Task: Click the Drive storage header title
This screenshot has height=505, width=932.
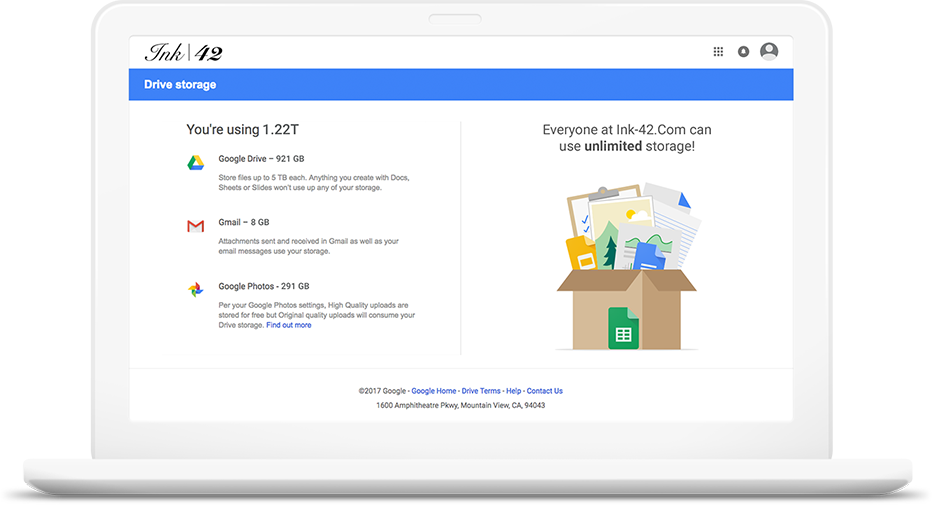Action: tap(180, 85)
